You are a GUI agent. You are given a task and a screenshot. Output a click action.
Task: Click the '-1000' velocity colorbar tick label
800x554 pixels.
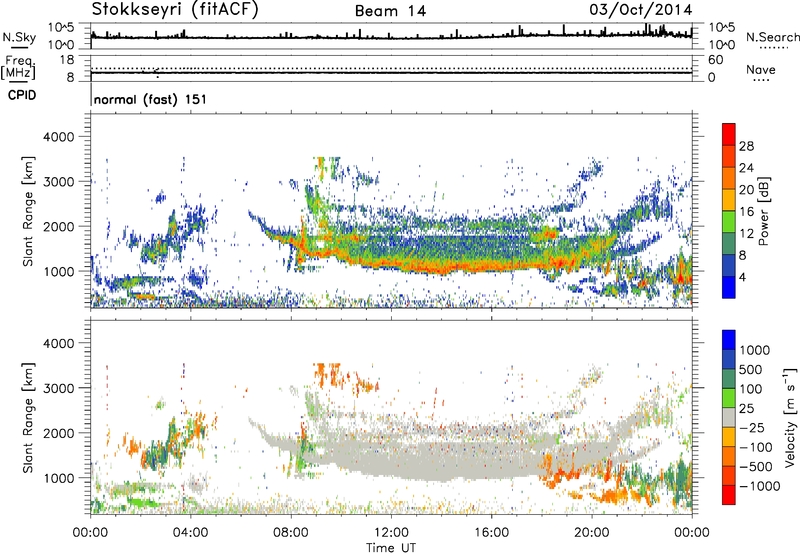coord(759,486)
